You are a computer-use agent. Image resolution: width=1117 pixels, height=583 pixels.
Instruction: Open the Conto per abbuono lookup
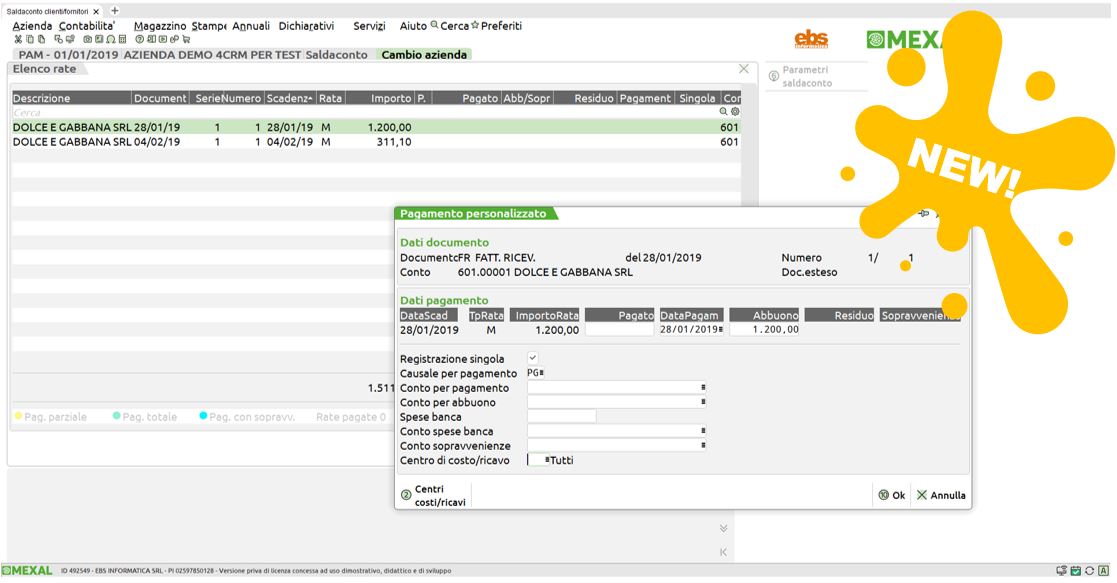703,402
